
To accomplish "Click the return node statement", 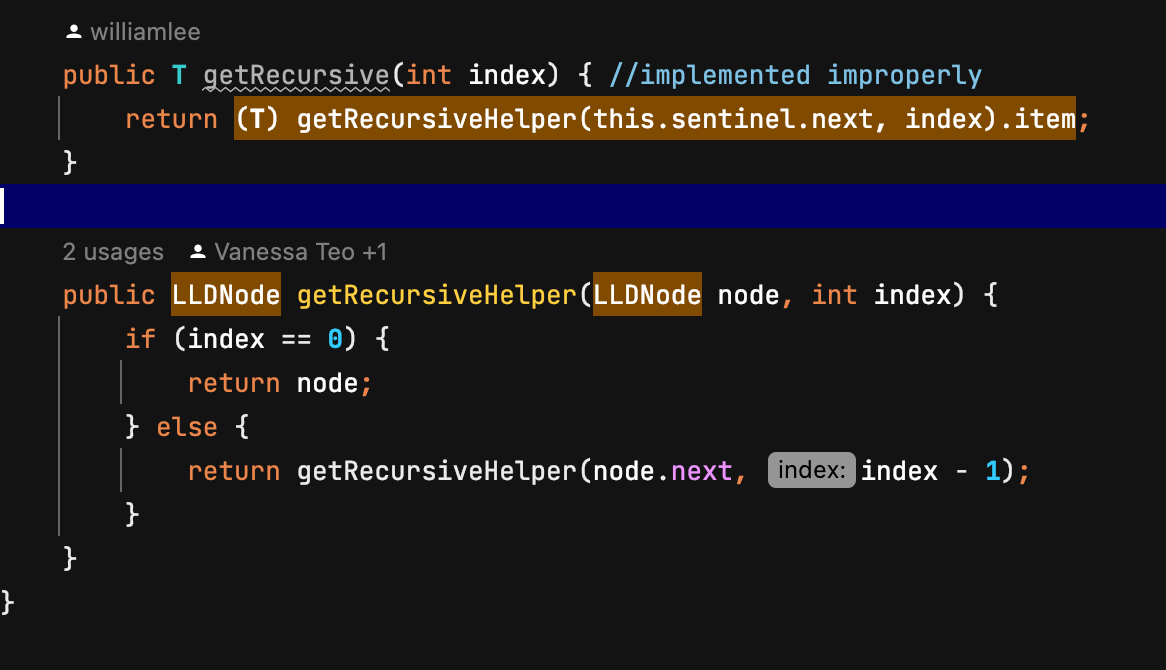I will [x=280, y=383].
